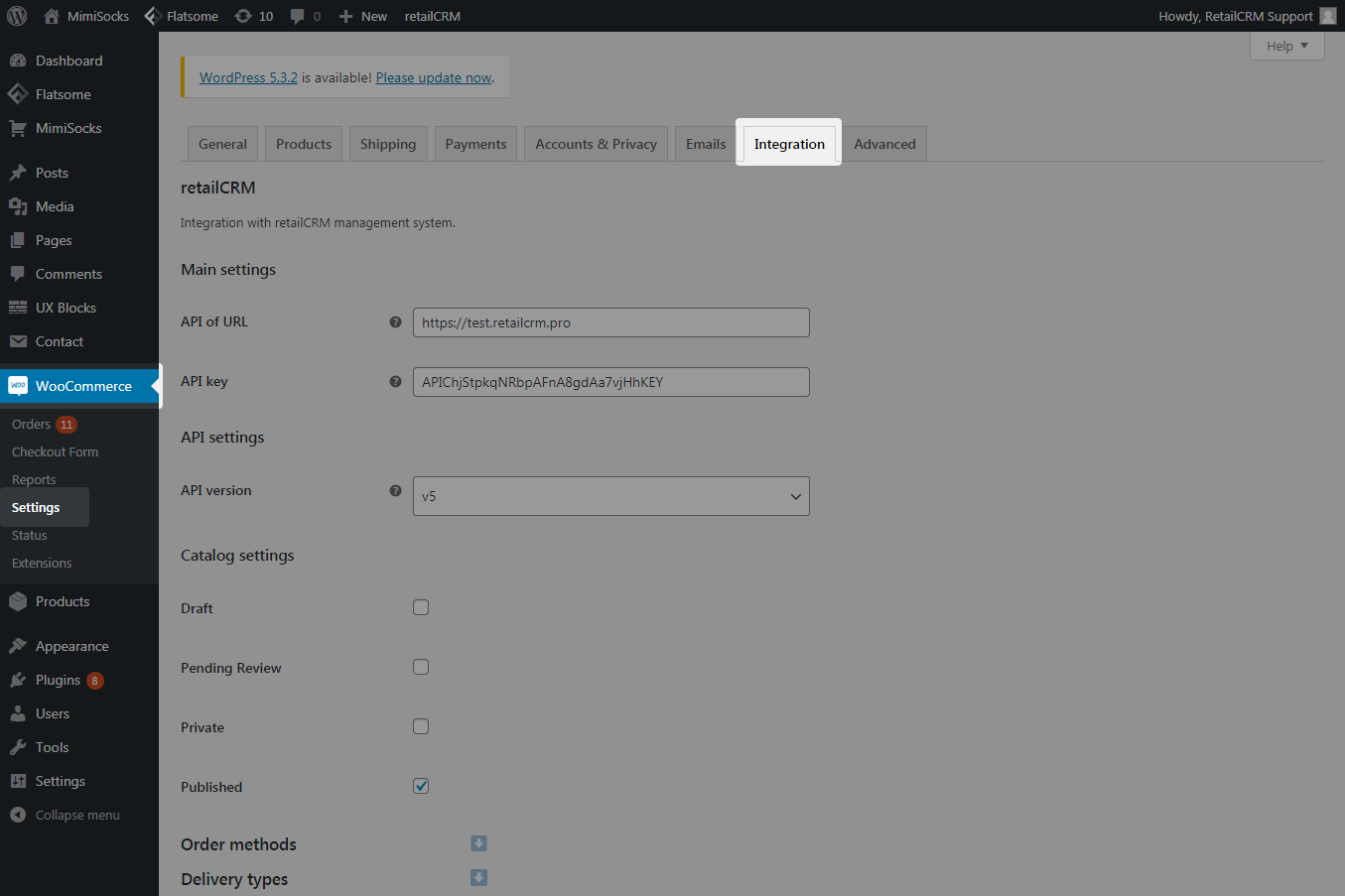Open WooCommerce Status submenu item
1345x896 pixels.
coord(29,535)
